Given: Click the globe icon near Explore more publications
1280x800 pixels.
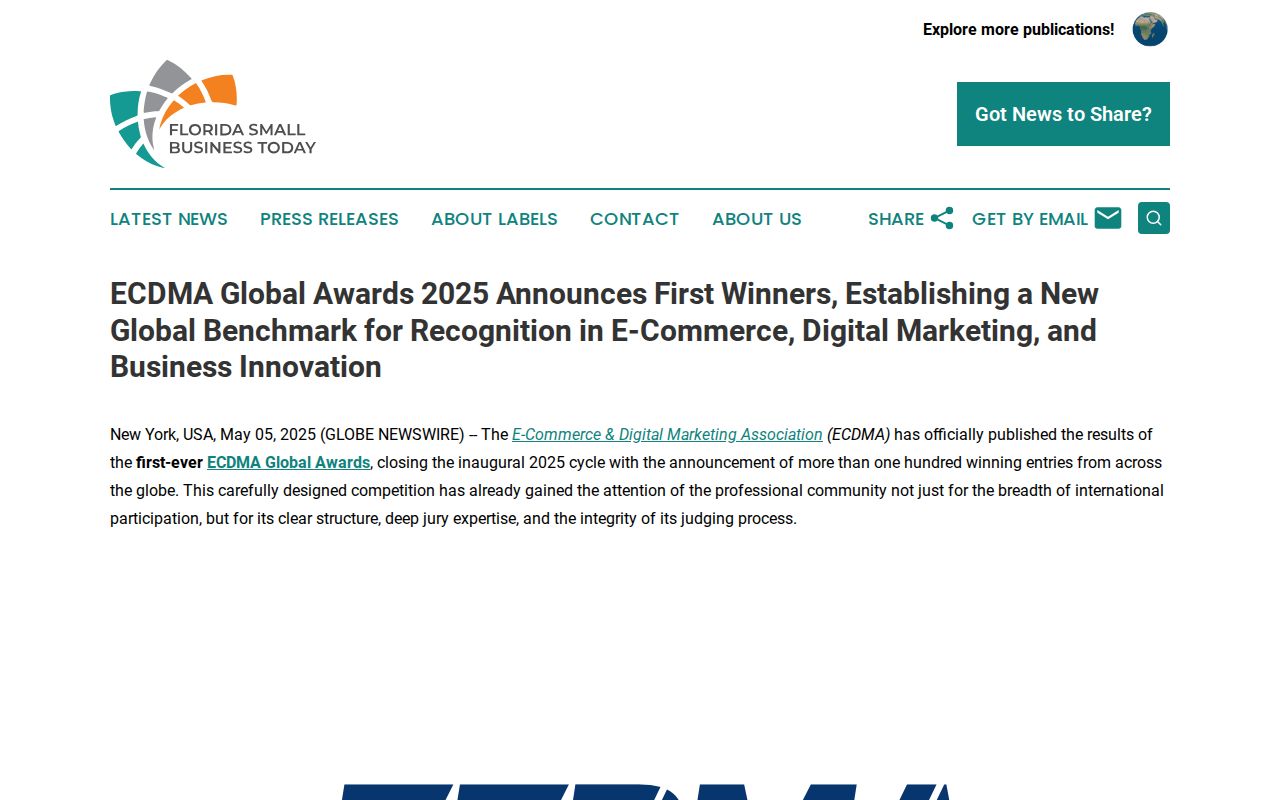Looking at the screenshot, I should click(1149, 29).
